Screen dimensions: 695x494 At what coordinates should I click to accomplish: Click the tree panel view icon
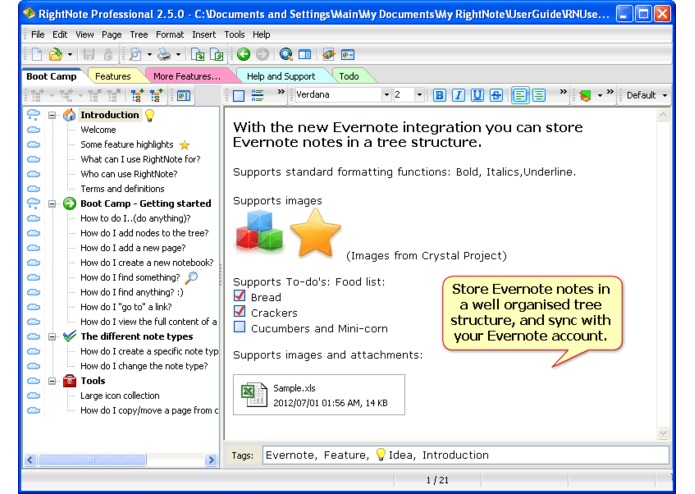pyautogui.click(x=183, y=95)
